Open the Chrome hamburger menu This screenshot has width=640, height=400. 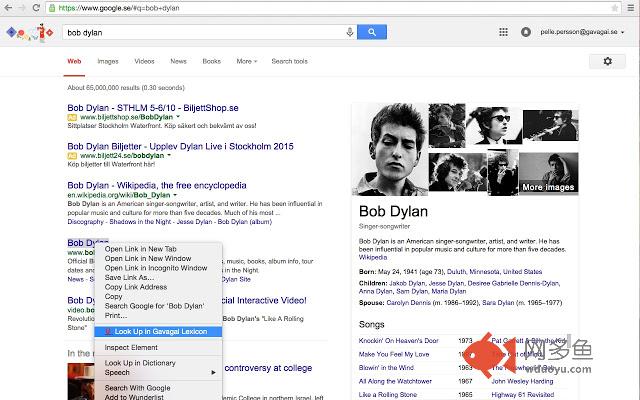[x=631, y=8]
